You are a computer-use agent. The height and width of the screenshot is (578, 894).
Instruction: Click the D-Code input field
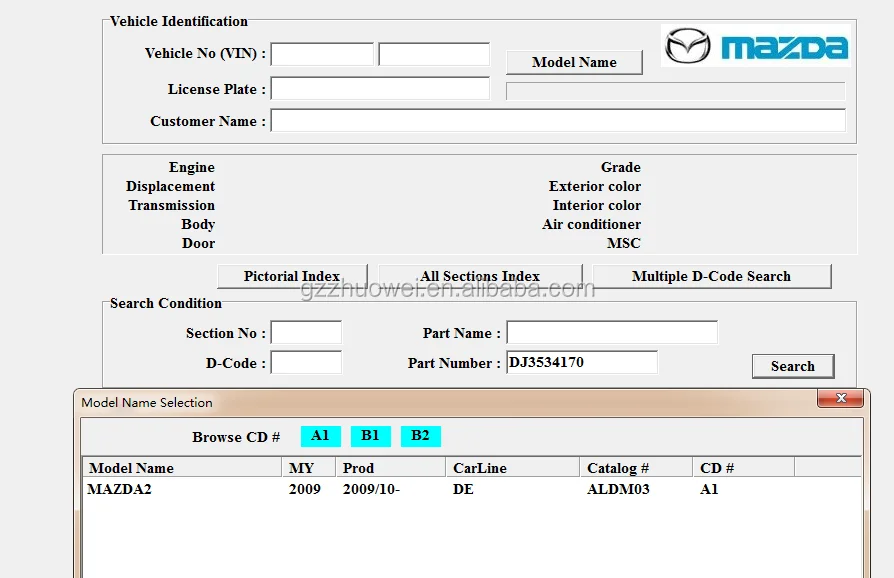click(x=306, y=363)
